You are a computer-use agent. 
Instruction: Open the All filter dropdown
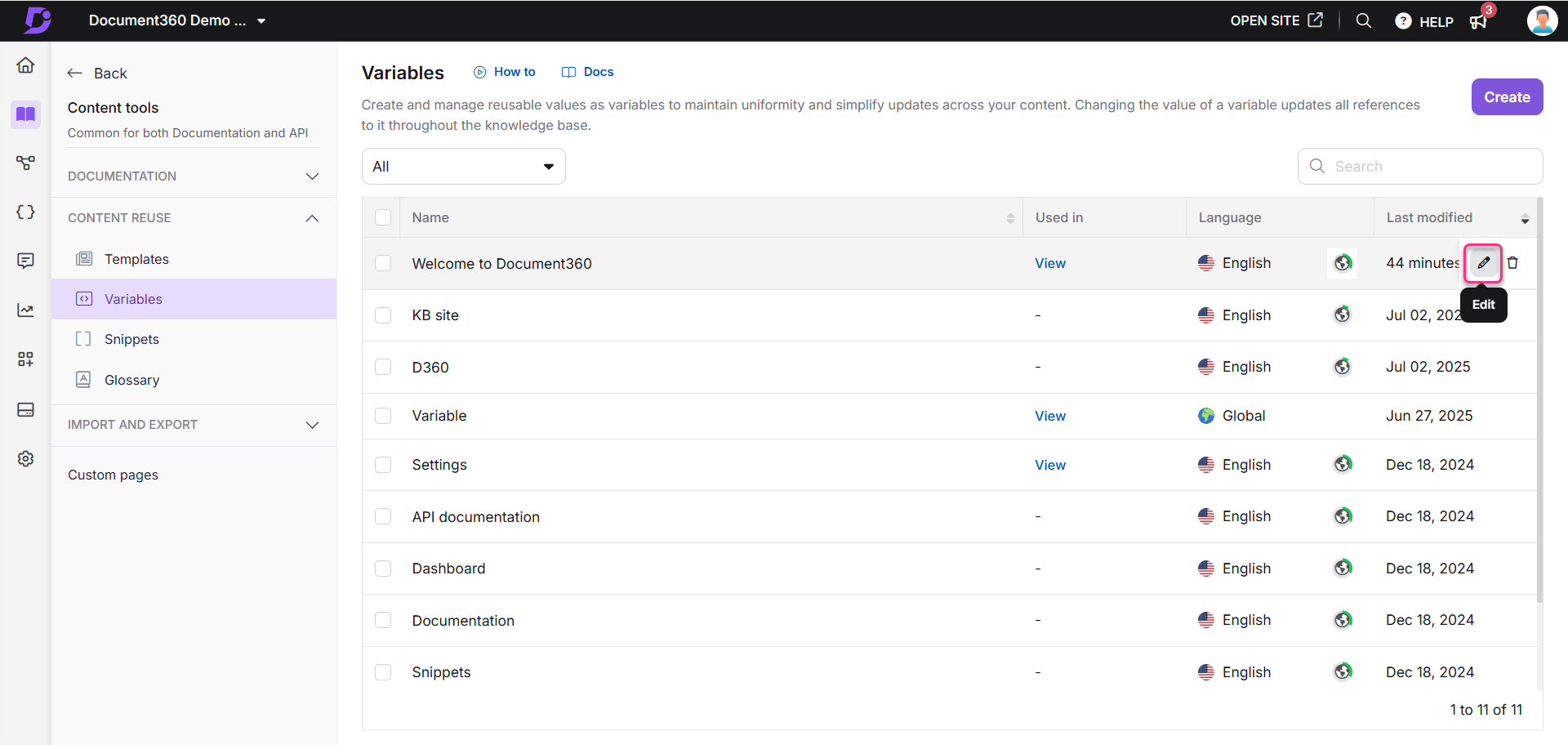point(463,167)
